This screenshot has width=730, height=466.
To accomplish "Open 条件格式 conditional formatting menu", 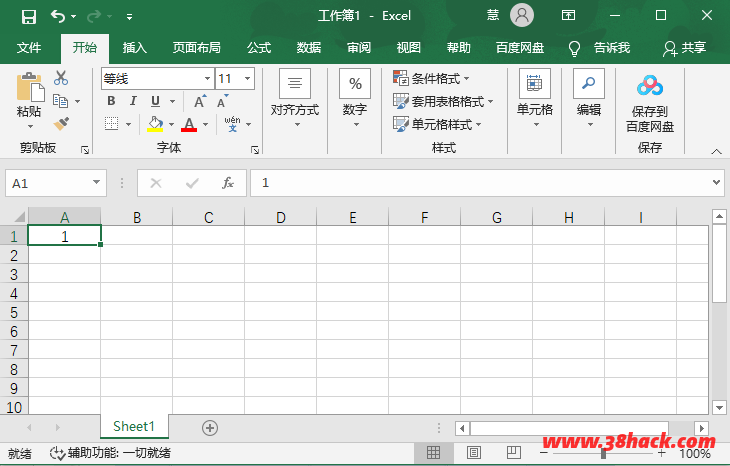I will point(431,78).
